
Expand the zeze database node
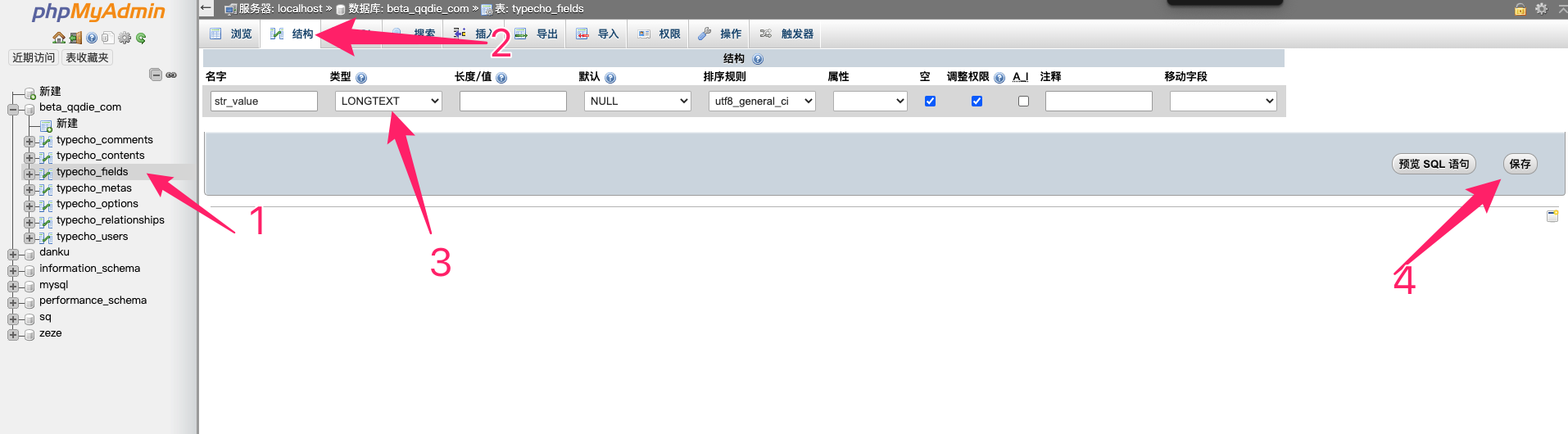[x=13, y=334]
